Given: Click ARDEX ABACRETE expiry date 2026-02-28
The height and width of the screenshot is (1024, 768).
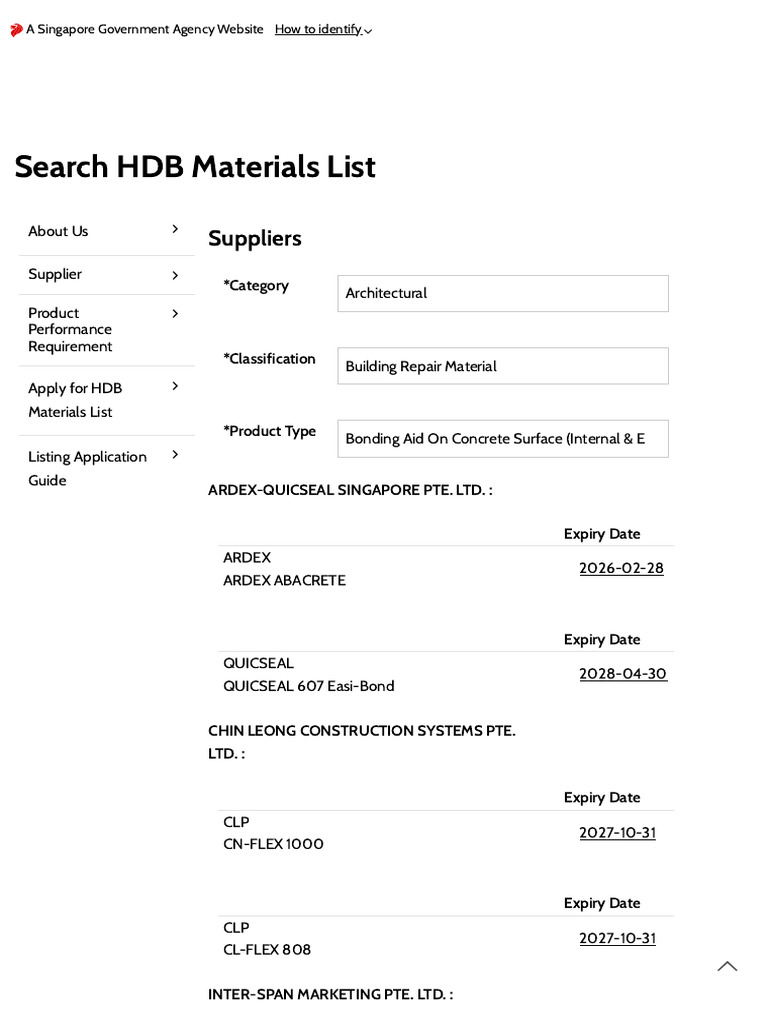Looking at the screenshot, I should click(621, 568).
